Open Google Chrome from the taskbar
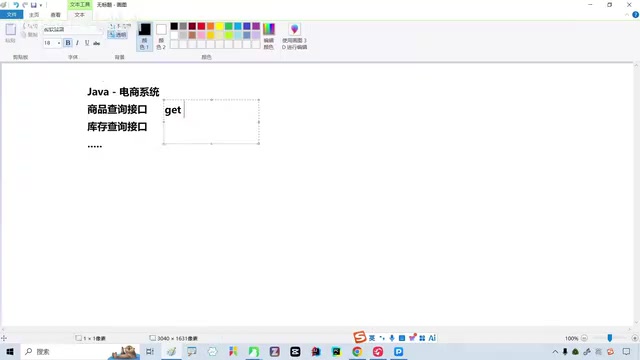Image resolution: width=640 pixels, height=360 pixels. coord(357,351)
